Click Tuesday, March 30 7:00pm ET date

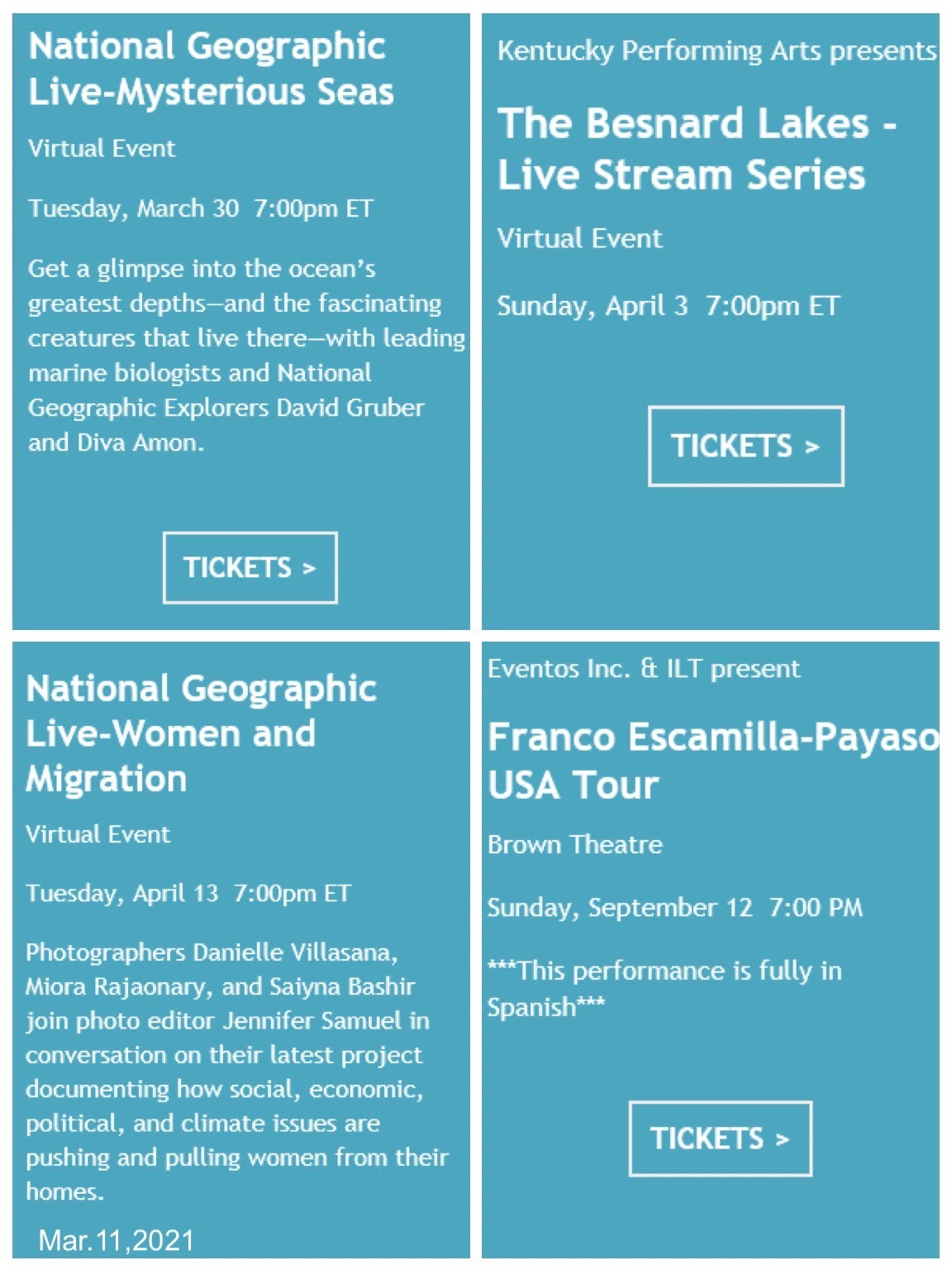tap(201, 208)
